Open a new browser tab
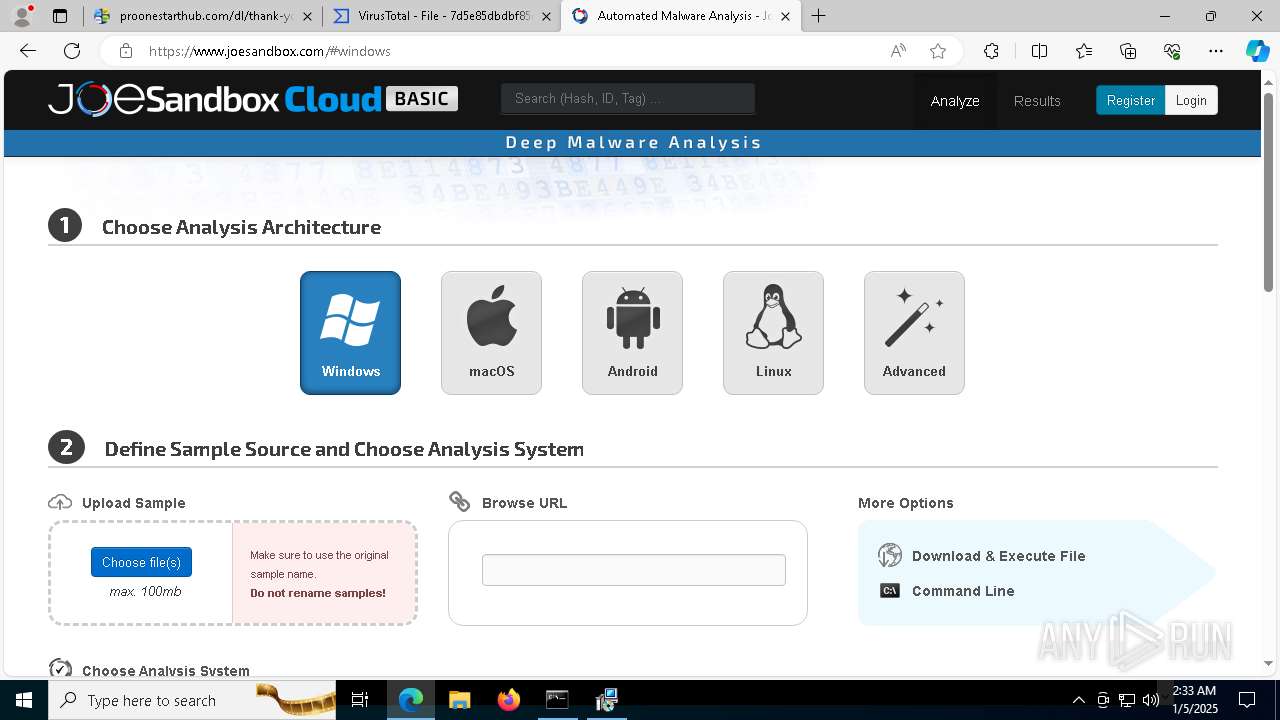The width and height of the screenshot is (1280, 720). point(819,16)
